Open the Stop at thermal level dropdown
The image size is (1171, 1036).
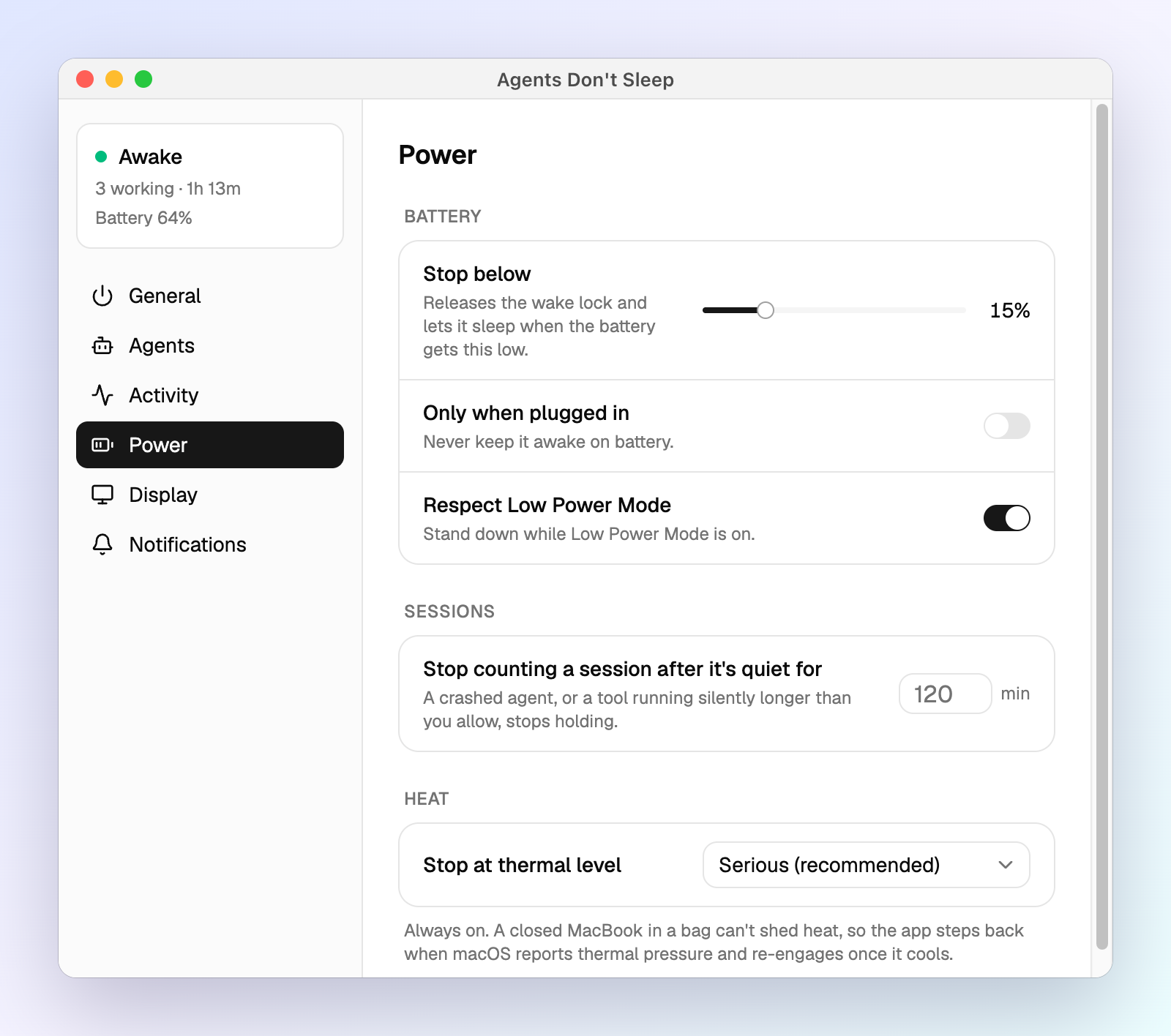click(867, 865)
